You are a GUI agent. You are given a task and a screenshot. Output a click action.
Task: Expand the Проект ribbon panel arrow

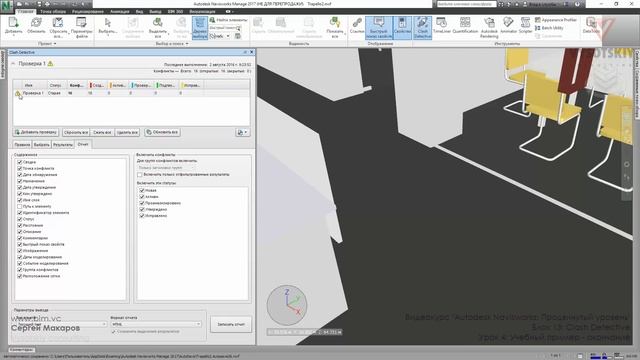point(55,43)
